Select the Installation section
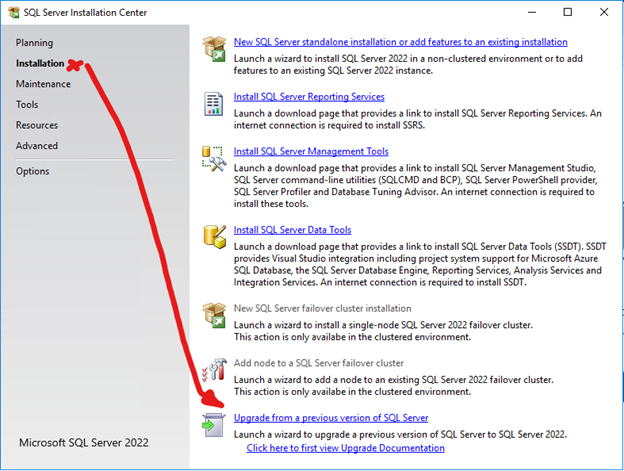This screenshot has height=471, width=624. [40, 63]
